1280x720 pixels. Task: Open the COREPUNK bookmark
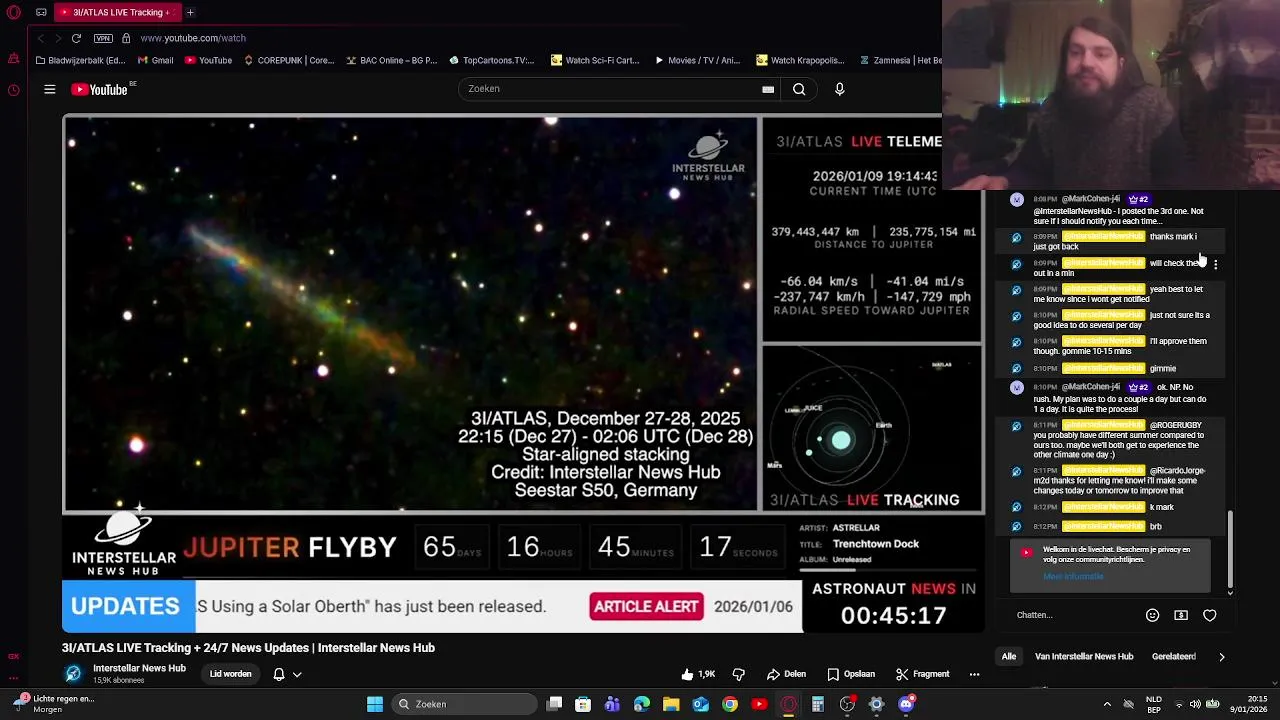pos(288,60)
